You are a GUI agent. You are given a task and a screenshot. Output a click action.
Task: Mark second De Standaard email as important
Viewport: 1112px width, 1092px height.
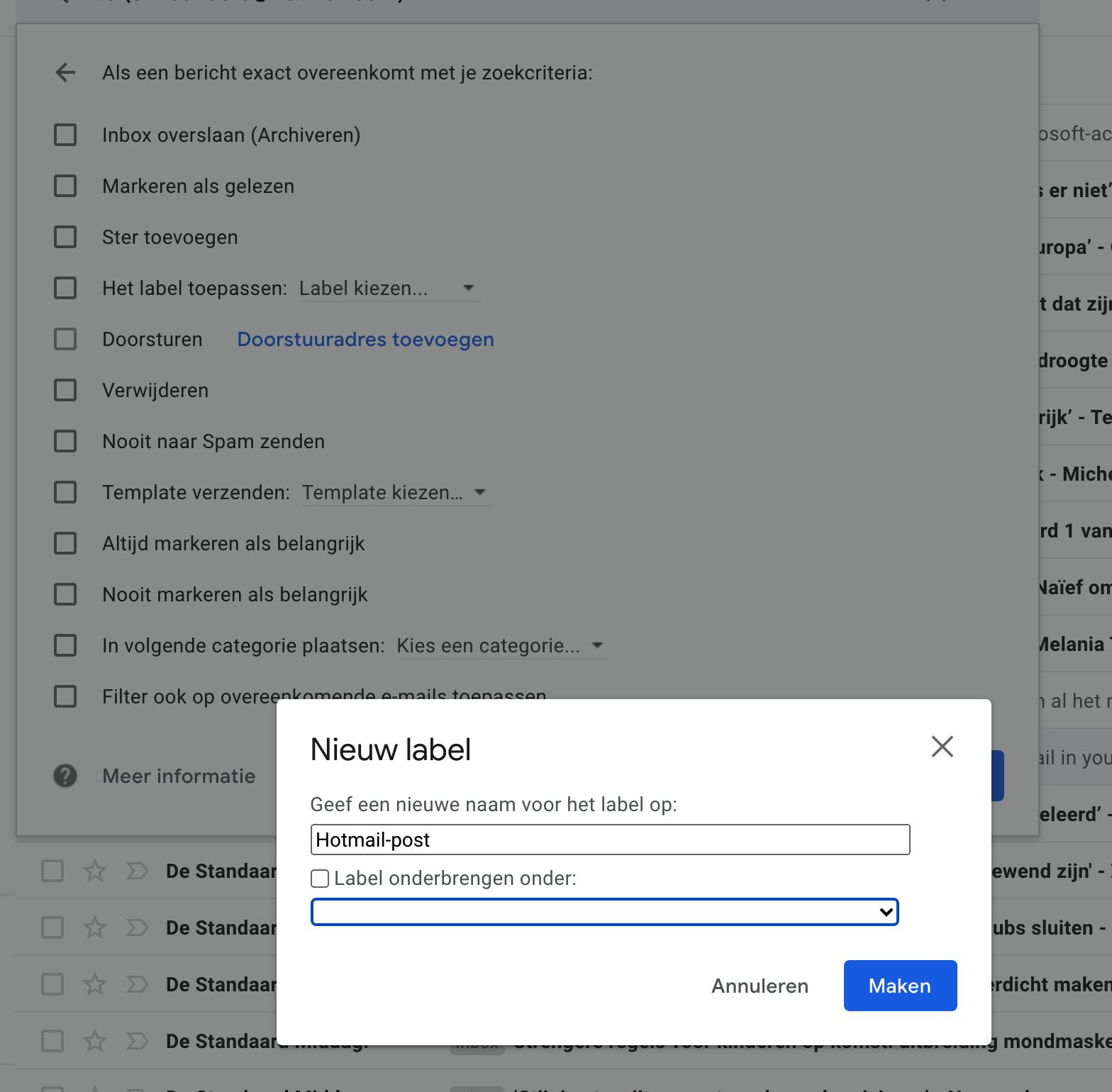coord(137,927)
